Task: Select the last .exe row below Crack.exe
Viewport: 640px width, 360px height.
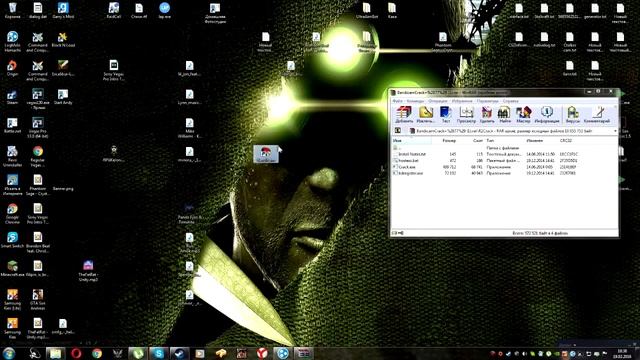Action: click(x=504, y=173)
